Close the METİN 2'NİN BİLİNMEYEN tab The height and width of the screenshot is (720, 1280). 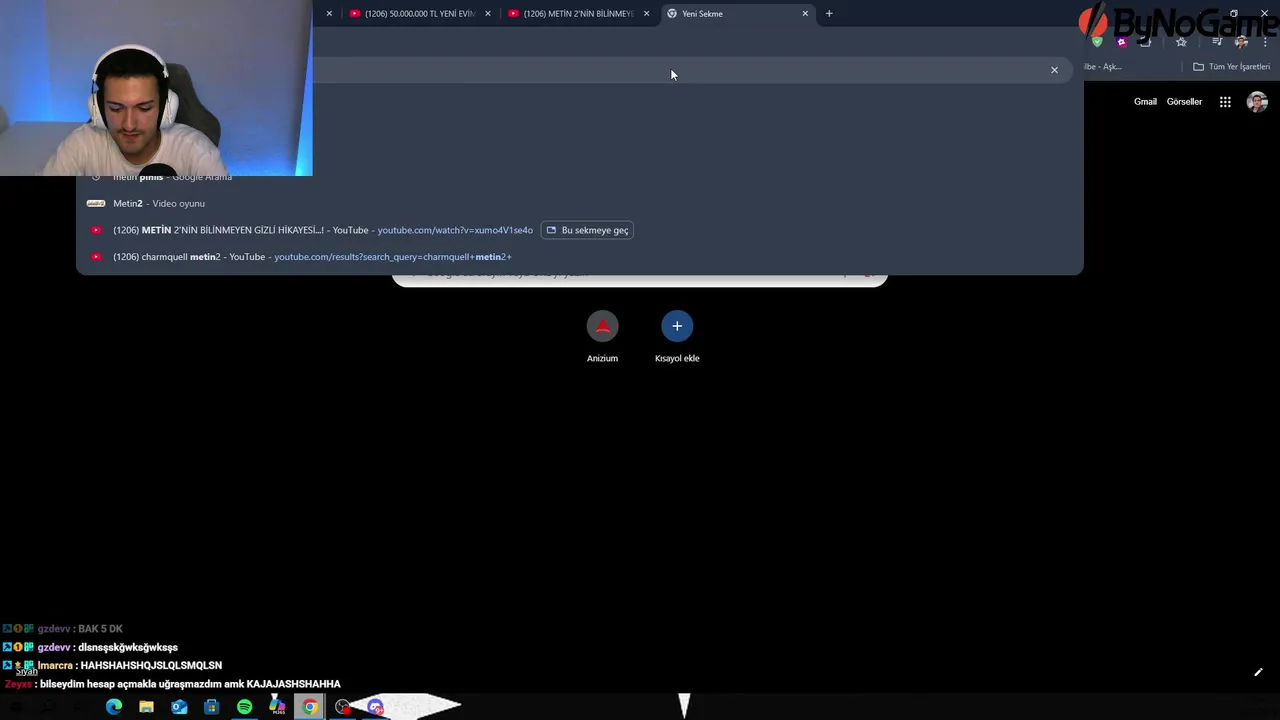pyautogui.click(x=646, y=14)
